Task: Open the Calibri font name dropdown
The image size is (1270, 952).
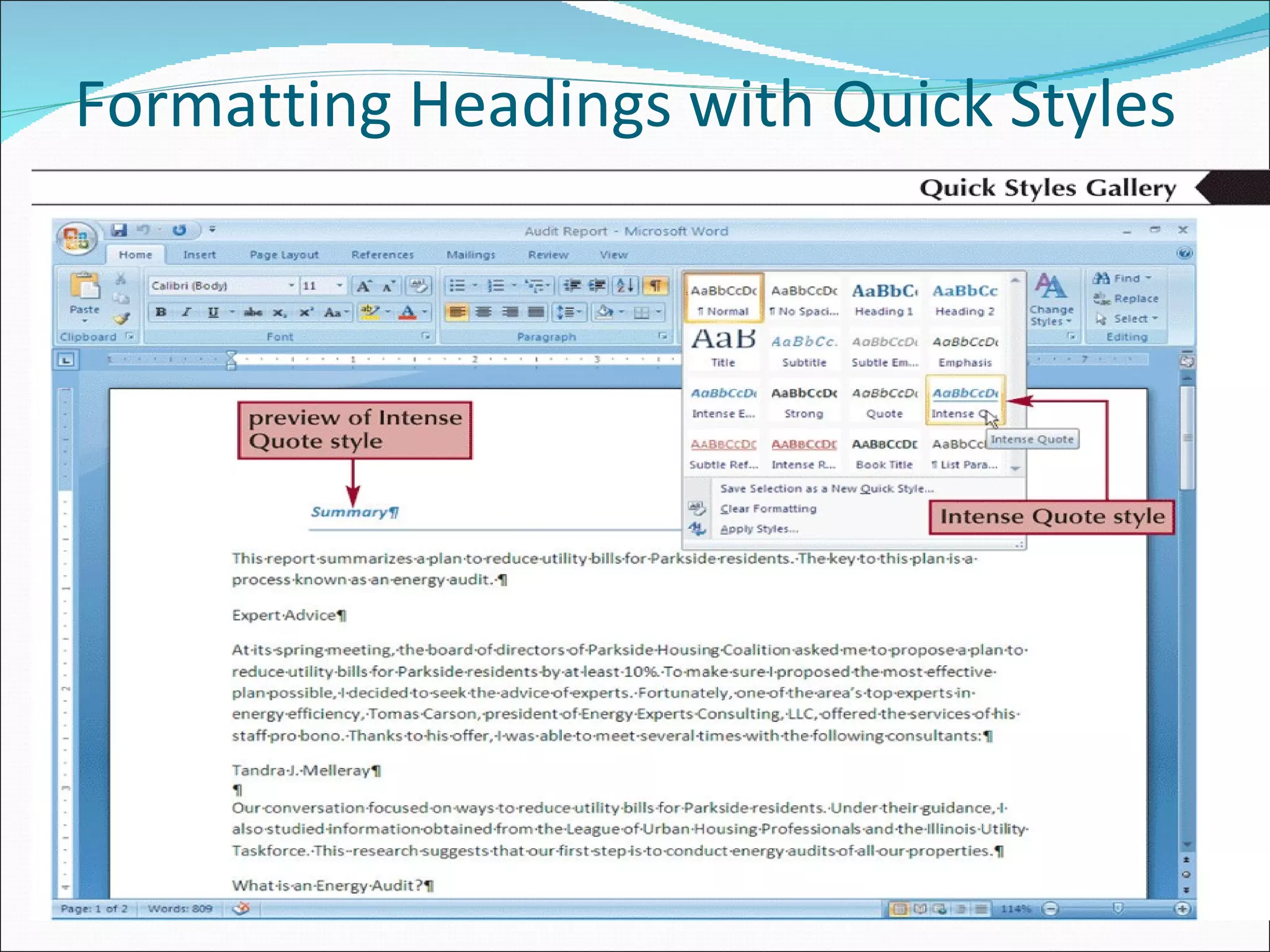Action: (x=291, y=286)
